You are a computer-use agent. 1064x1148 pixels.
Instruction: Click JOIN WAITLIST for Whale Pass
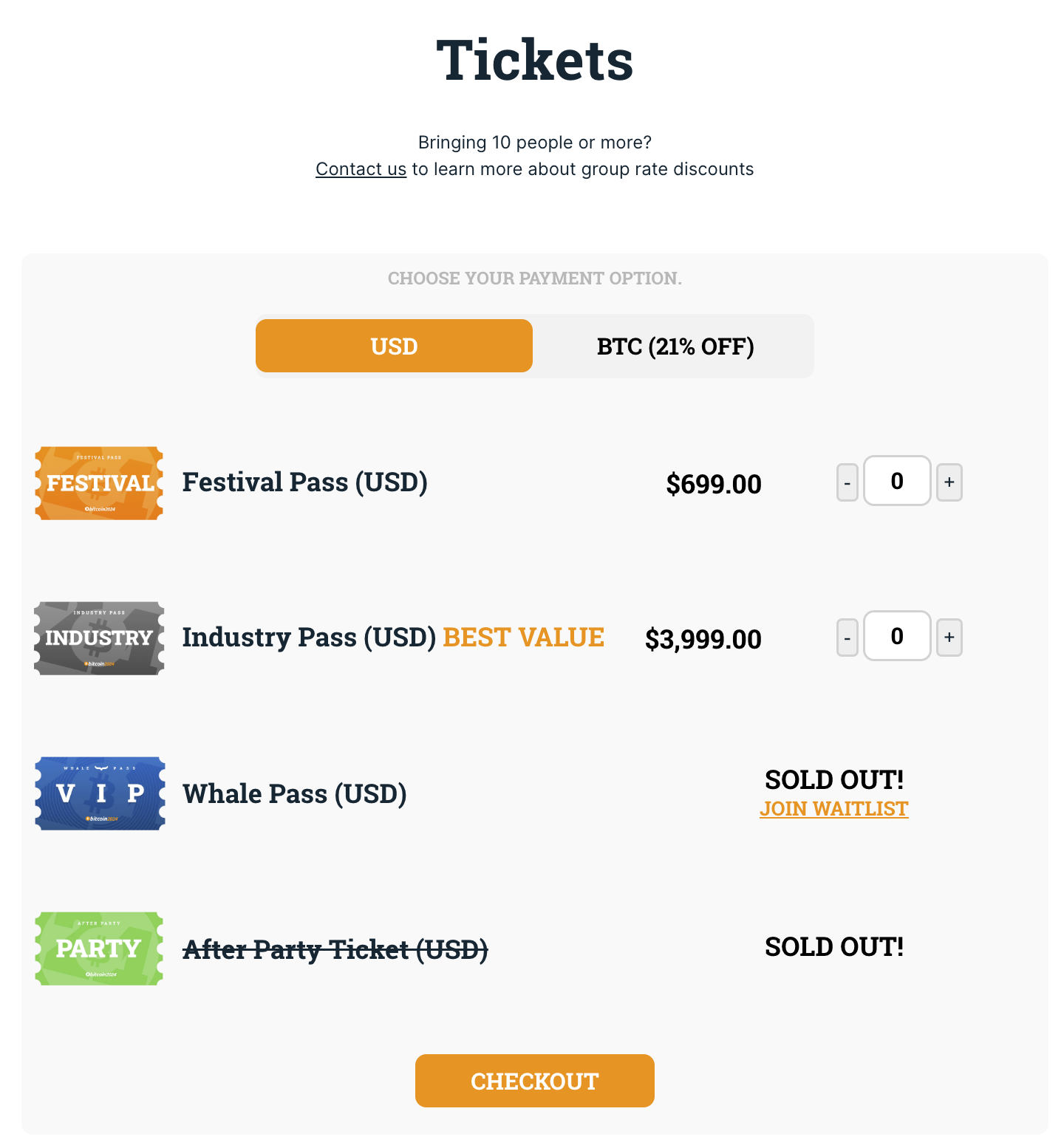834,809
